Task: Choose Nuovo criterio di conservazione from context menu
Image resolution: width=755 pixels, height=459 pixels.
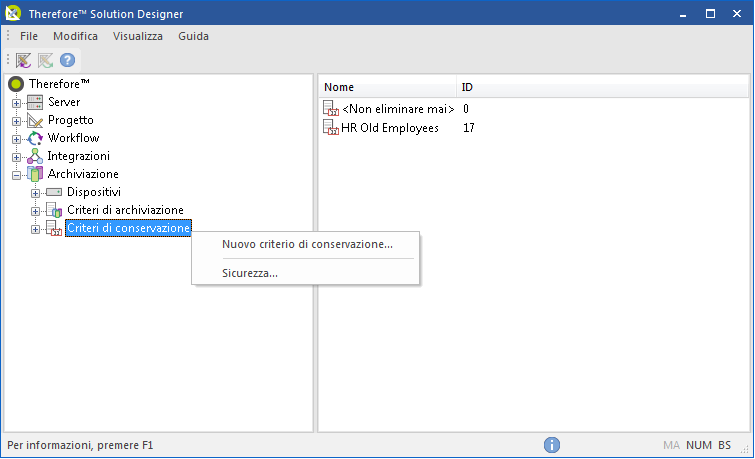Action: 307,244
